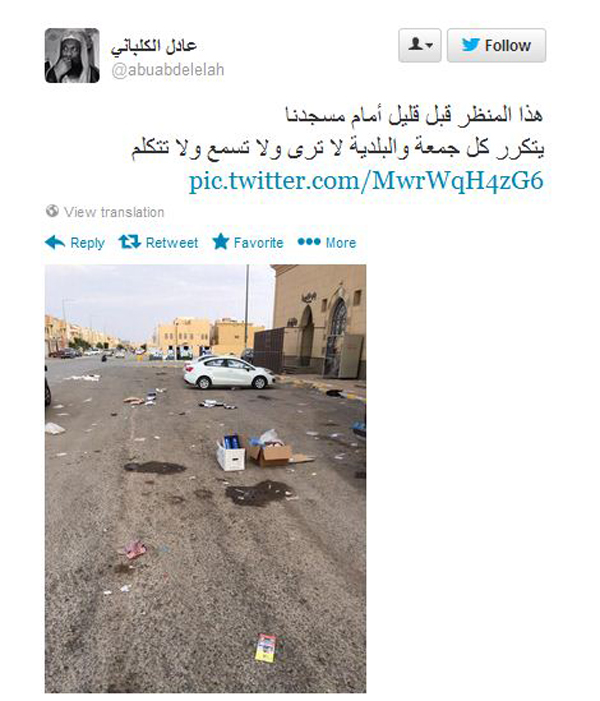Click the Twitter bird Follow button
Viewport: 600px width, 701px height.
pos(496,45)
